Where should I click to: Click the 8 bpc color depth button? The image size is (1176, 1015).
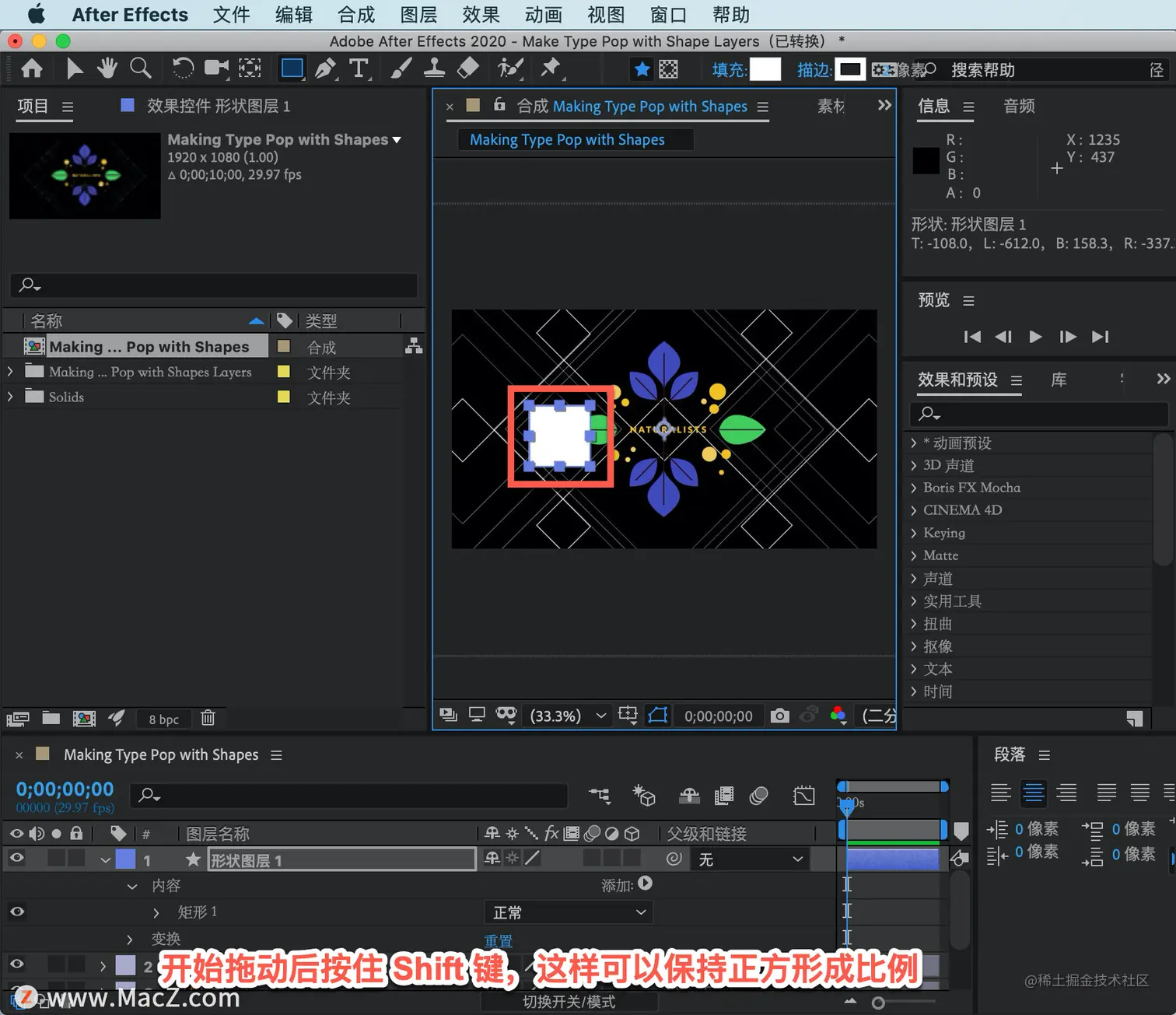(164, 719)
